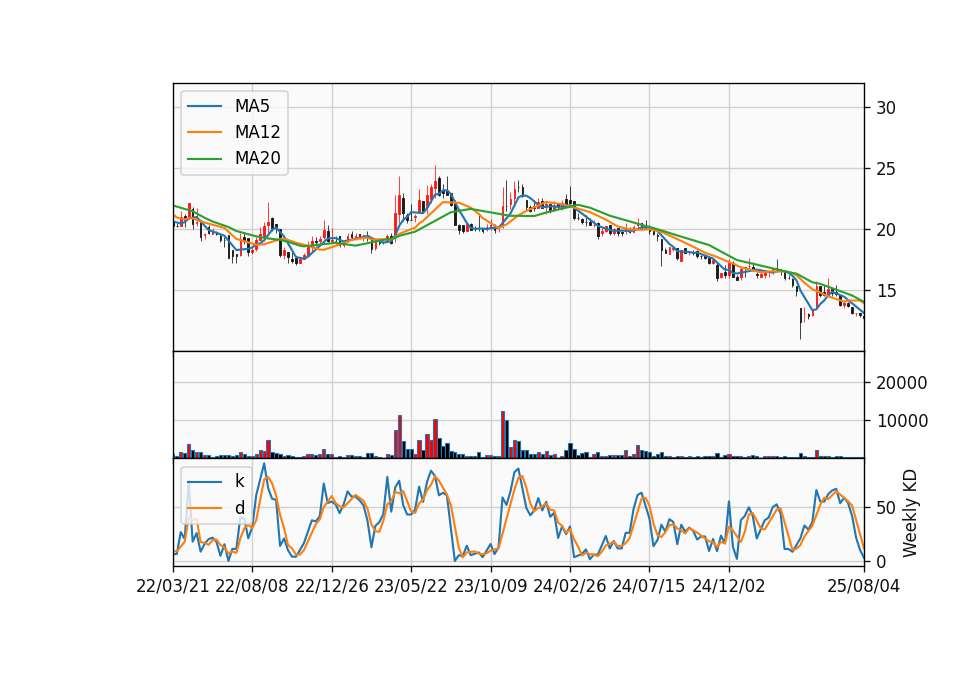Click the 24/12/02 date tick label
Screen dimensions: 960x690
(x=729, y=586)
